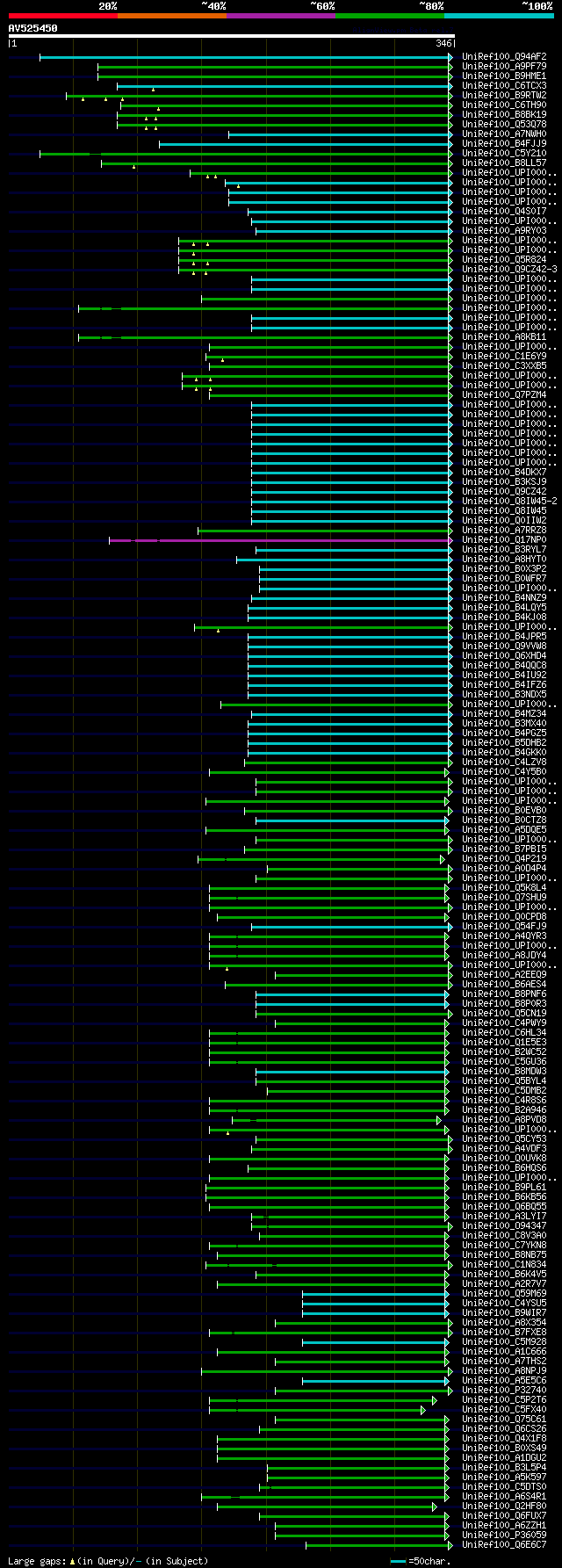Select hit label UniRef100_B4DKX7
The width and height of the screenshot is (562, 1568).
504,473
